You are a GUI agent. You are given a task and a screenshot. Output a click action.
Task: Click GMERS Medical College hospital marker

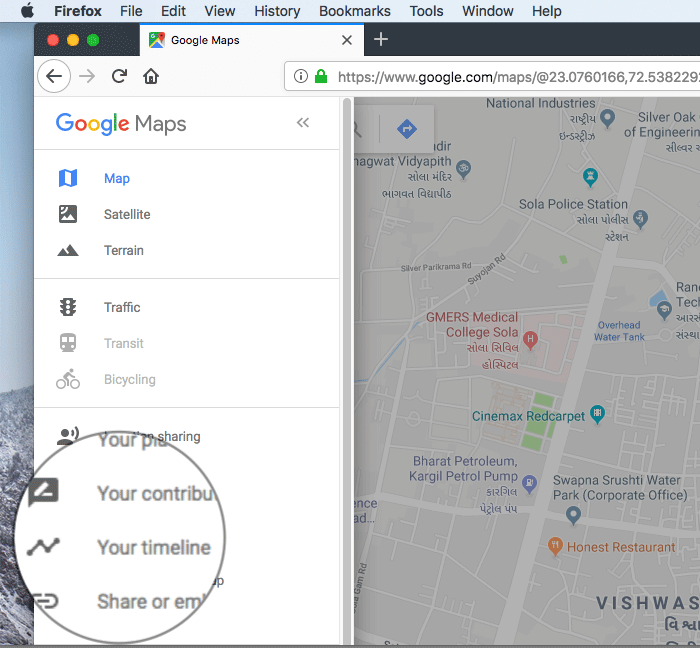coord(530,340)
